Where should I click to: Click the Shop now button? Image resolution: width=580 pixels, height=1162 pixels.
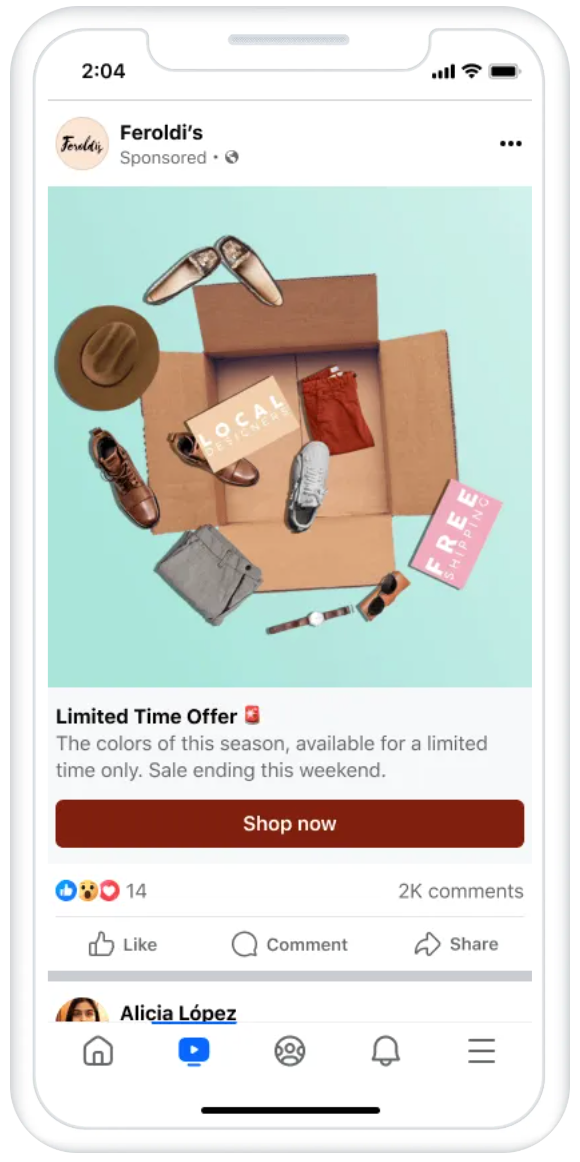(x=290, y=823)
